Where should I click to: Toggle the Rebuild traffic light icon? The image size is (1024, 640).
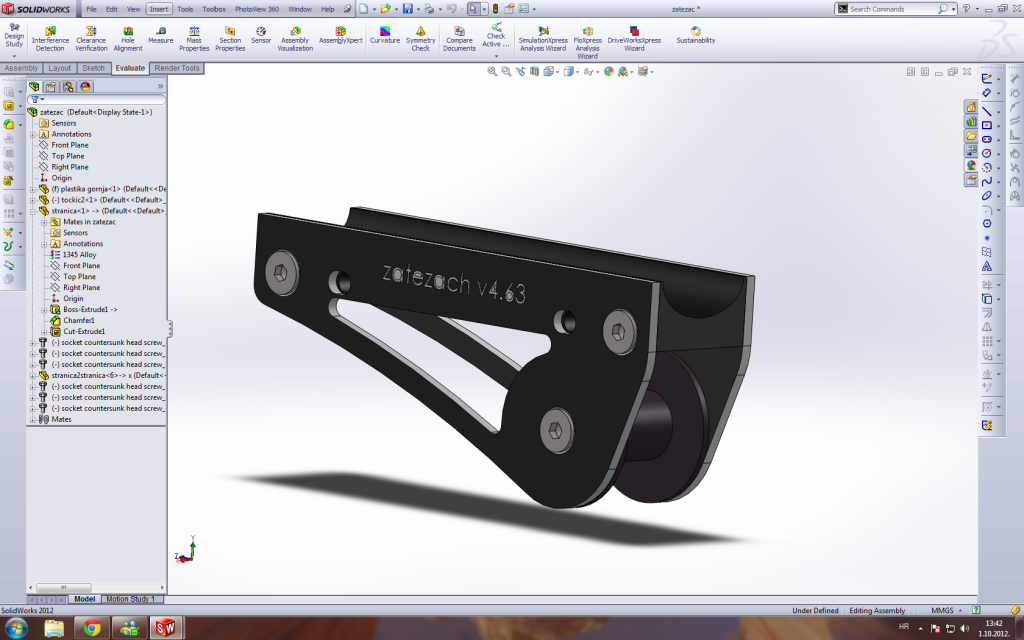[x=495, y=8]
